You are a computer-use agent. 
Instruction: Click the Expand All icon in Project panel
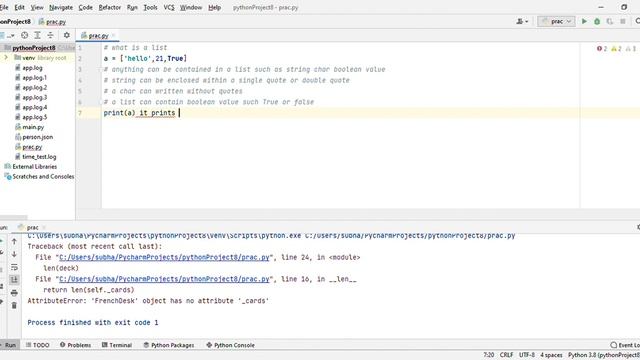(37, 36)
